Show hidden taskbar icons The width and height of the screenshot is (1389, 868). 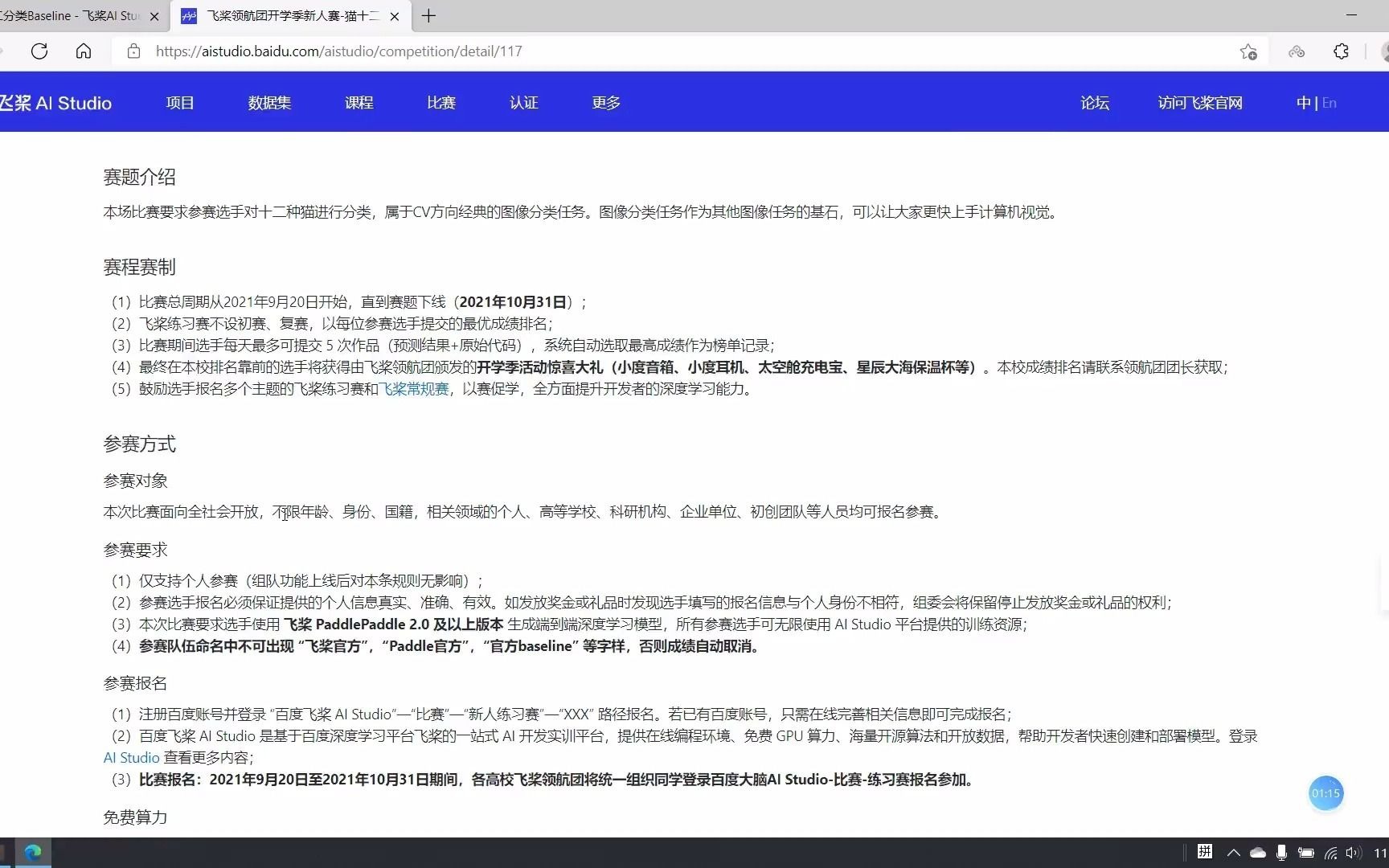pyautogui.click(x=1233, y=853)
